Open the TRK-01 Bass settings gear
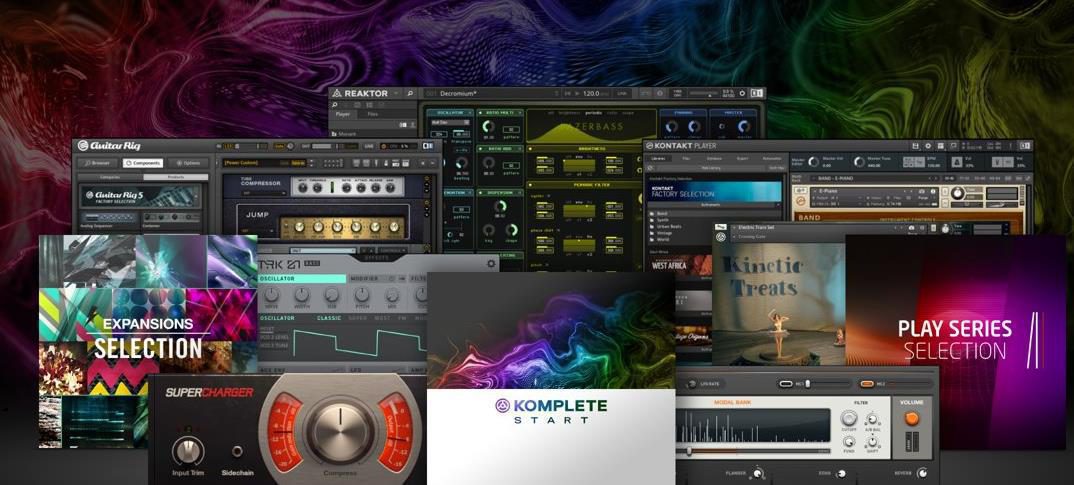Viewport: 1074px width, 485px height. coord(490,264)
